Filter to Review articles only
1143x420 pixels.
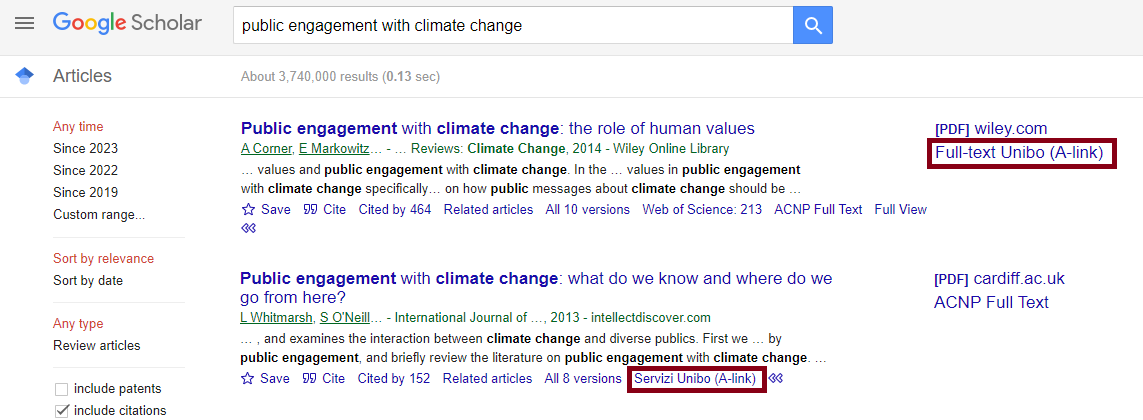(97, 346)
